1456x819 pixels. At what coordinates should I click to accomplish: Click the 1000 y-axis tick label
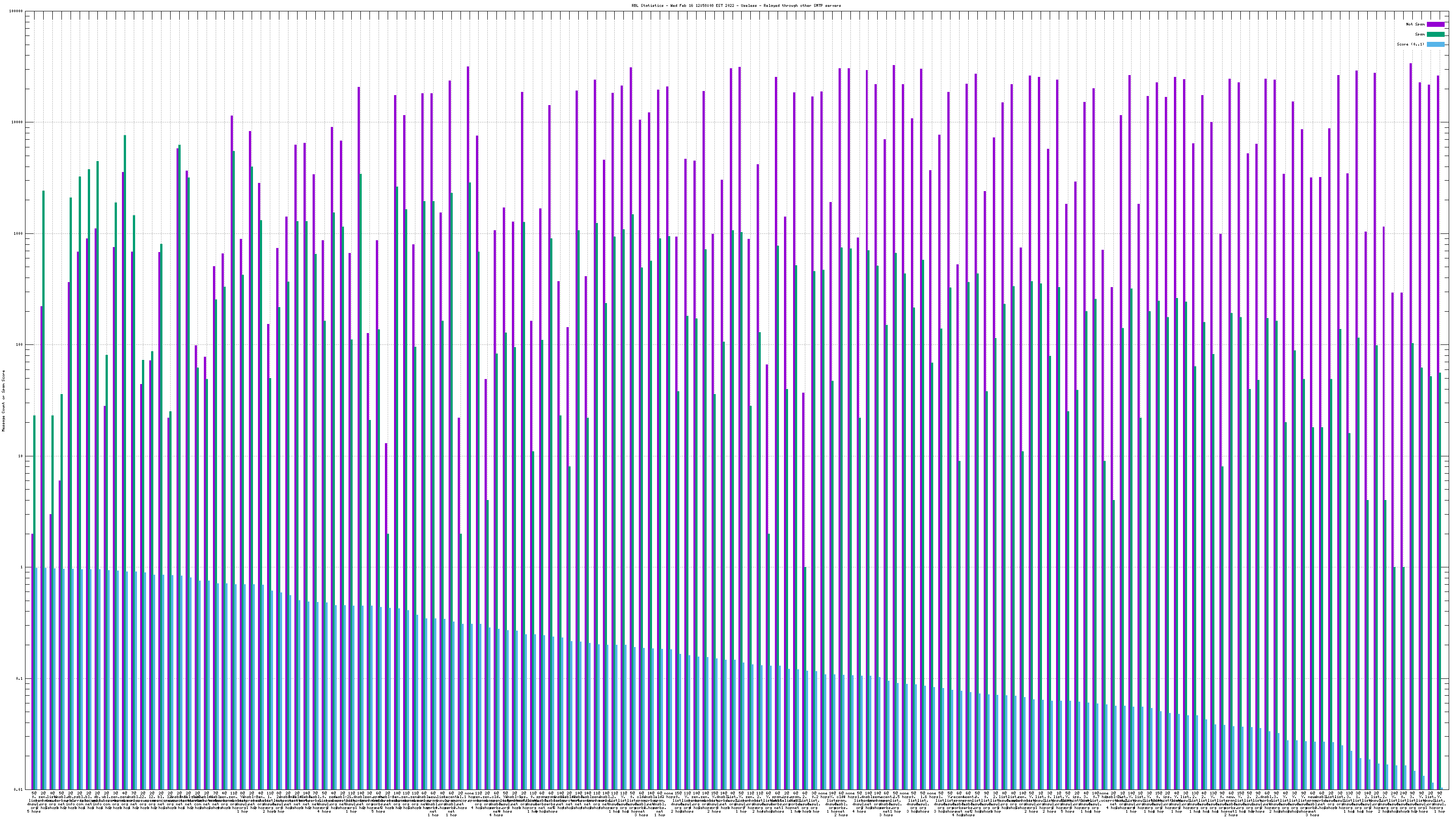tap(19, 233)
